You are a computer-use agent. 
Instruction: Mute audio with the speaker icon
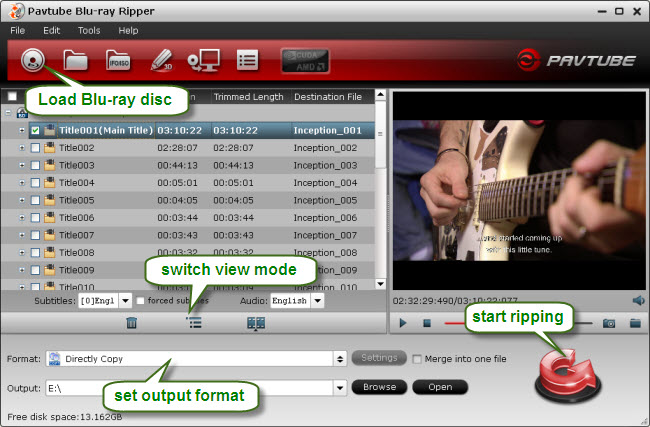tap(638, 301)
